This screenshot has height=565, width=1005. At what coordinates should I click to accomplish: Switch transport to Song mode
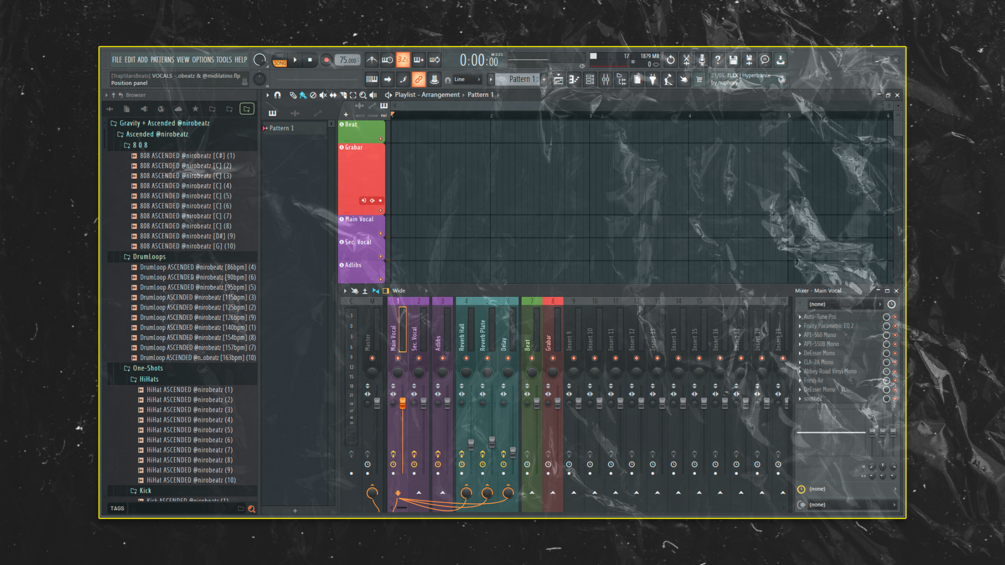pyautogui.click(x=280, y=63)
